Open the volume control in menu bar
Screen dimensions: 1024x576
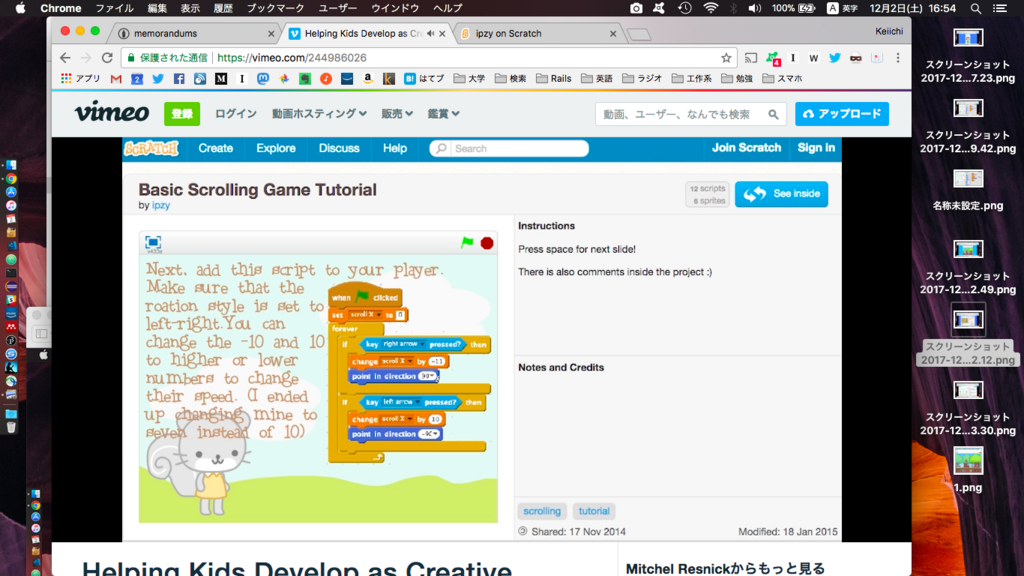tap(754, 8)
